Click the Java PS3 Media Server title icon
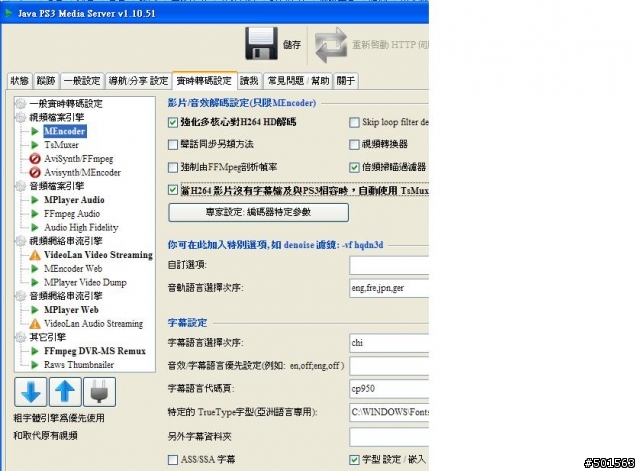640x471 pixels. coord(8,13)
